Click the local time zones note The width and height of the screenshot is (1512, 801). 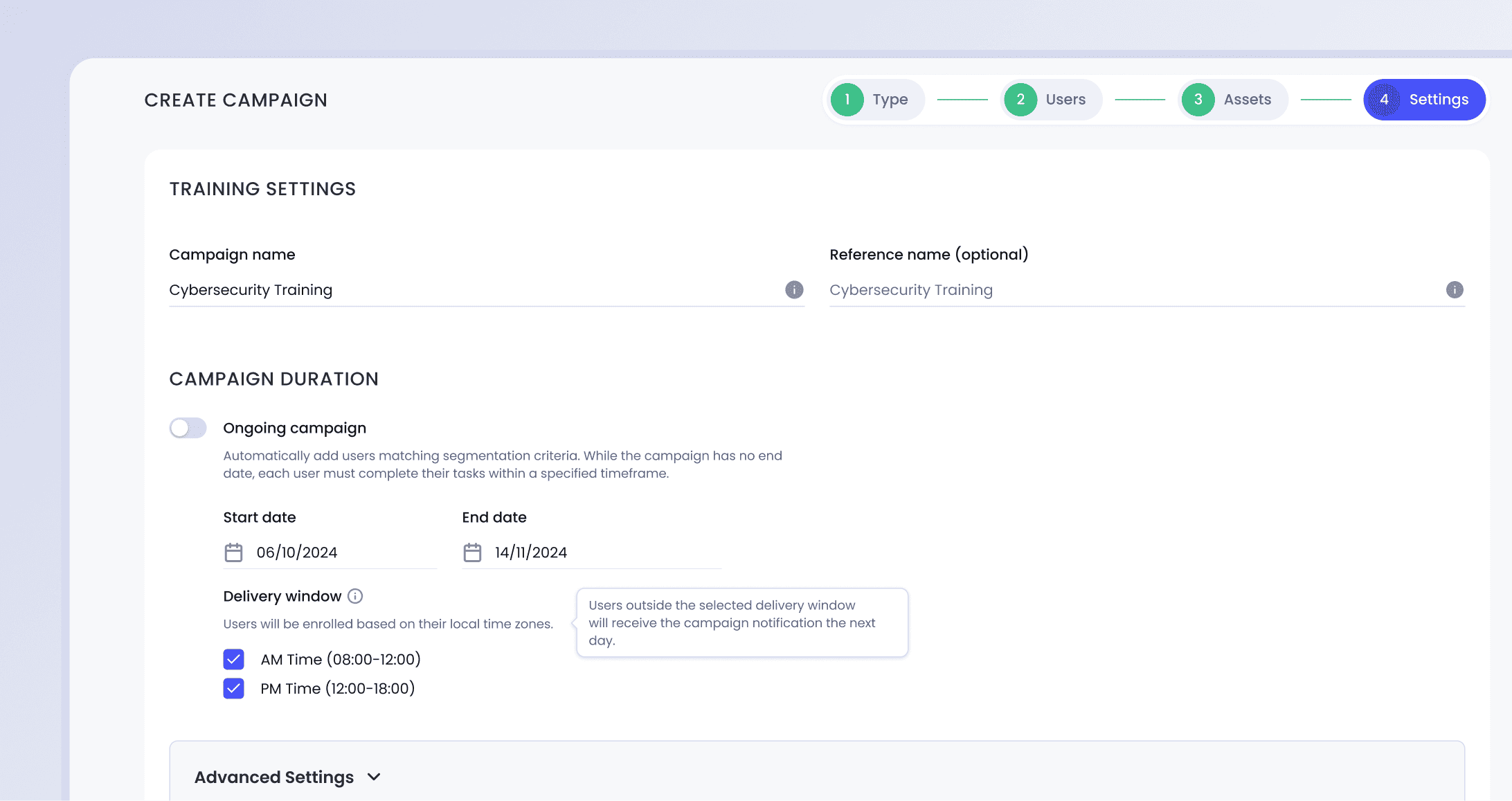tap(388, 624)
